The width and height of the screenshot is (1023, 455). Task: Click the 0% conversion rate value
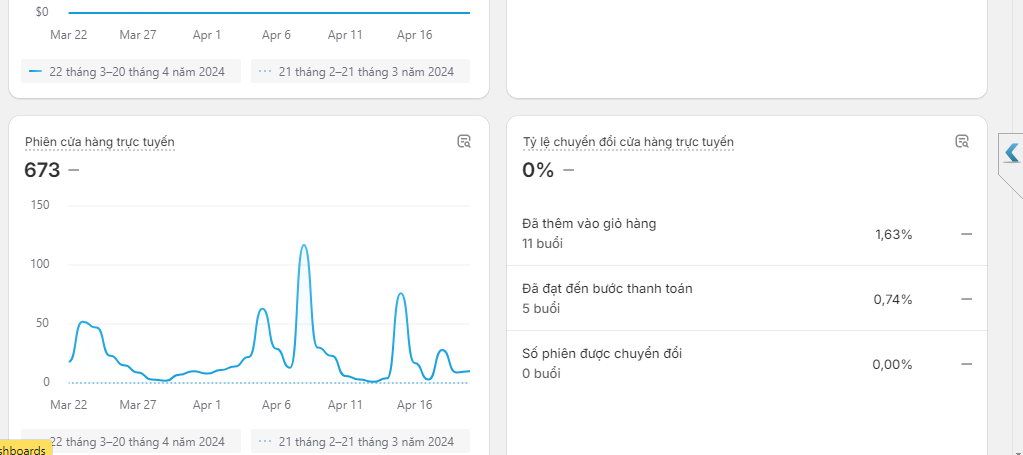[538, 170]
